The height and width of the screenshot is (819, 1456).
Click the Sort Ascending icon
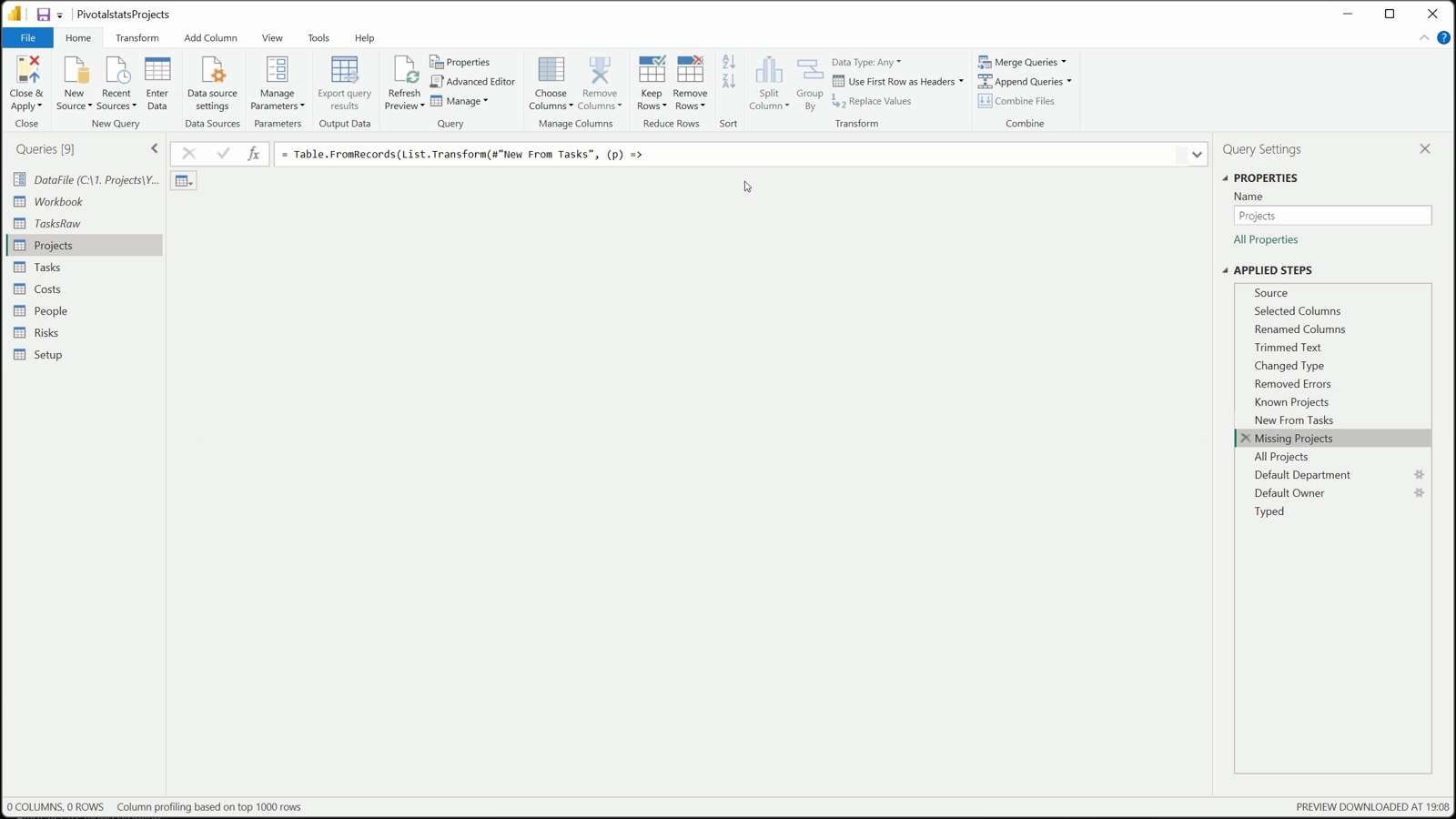coord(729,62)
